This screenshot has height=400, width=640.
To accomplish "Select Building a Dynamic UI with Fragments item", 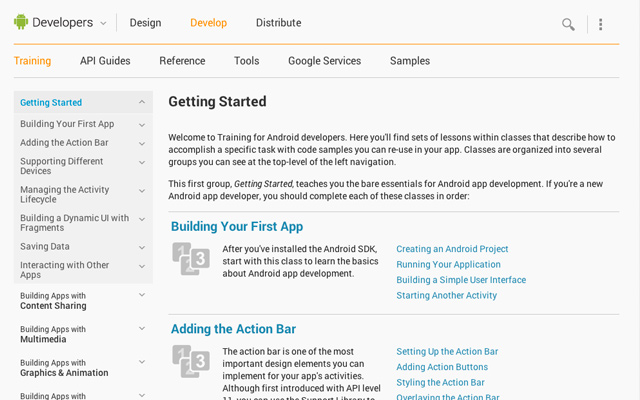I will (75, 223).
